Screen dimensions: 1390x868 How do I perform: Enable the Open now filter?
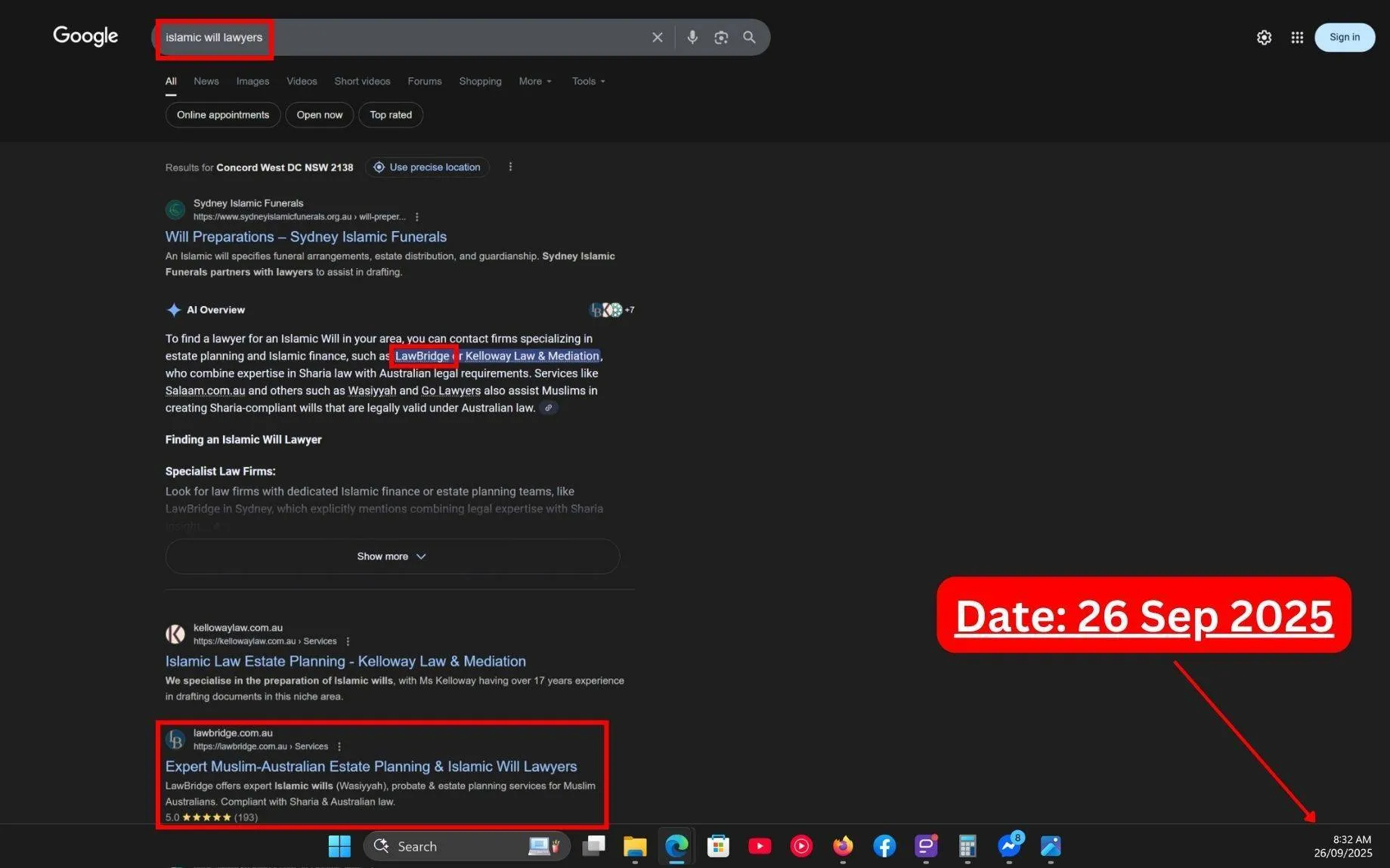pyautogui.click(x=319, y=115)
